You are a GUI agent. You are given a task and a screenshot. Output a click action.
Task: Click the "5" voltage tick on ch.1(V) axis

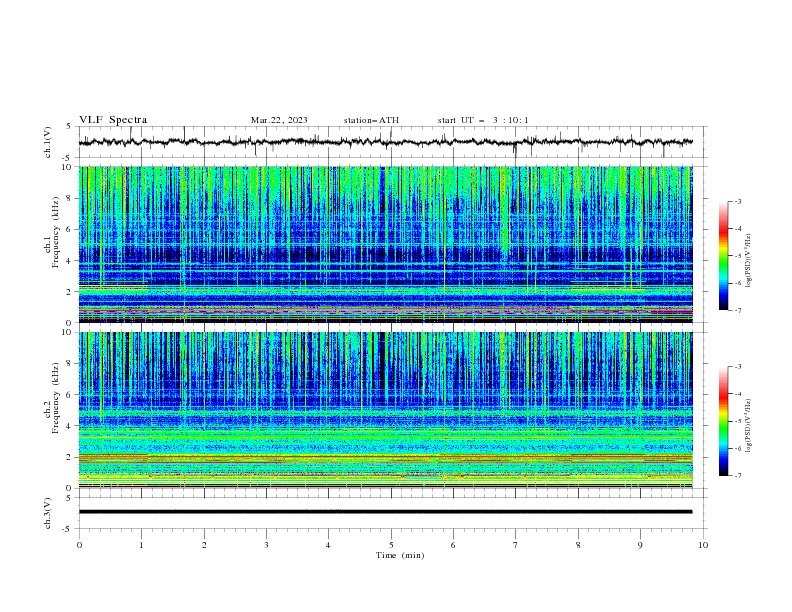tap(68, 126)
